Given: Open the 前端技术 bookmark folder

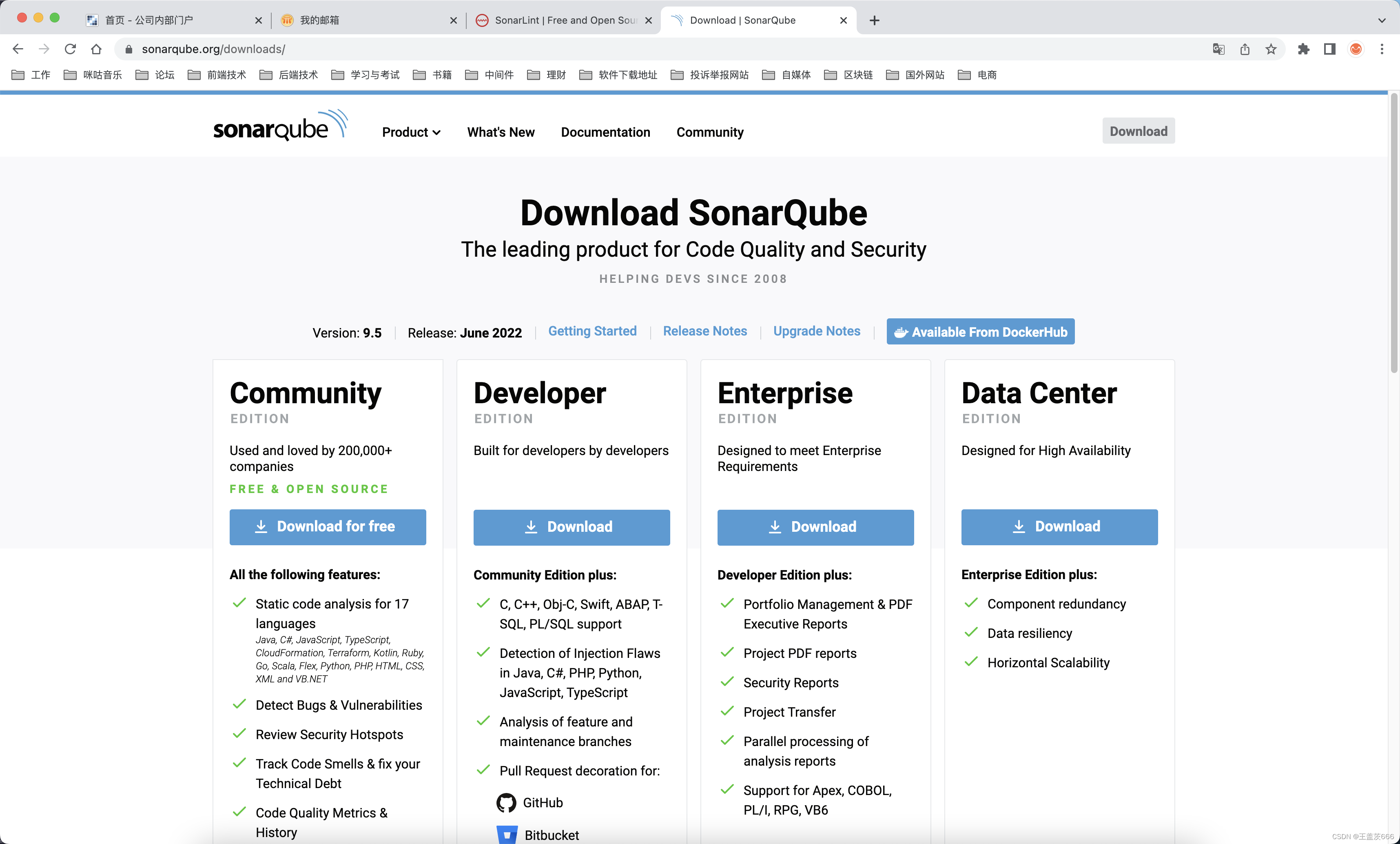Looking at the screenshot, I should click(x=217, y=74).
